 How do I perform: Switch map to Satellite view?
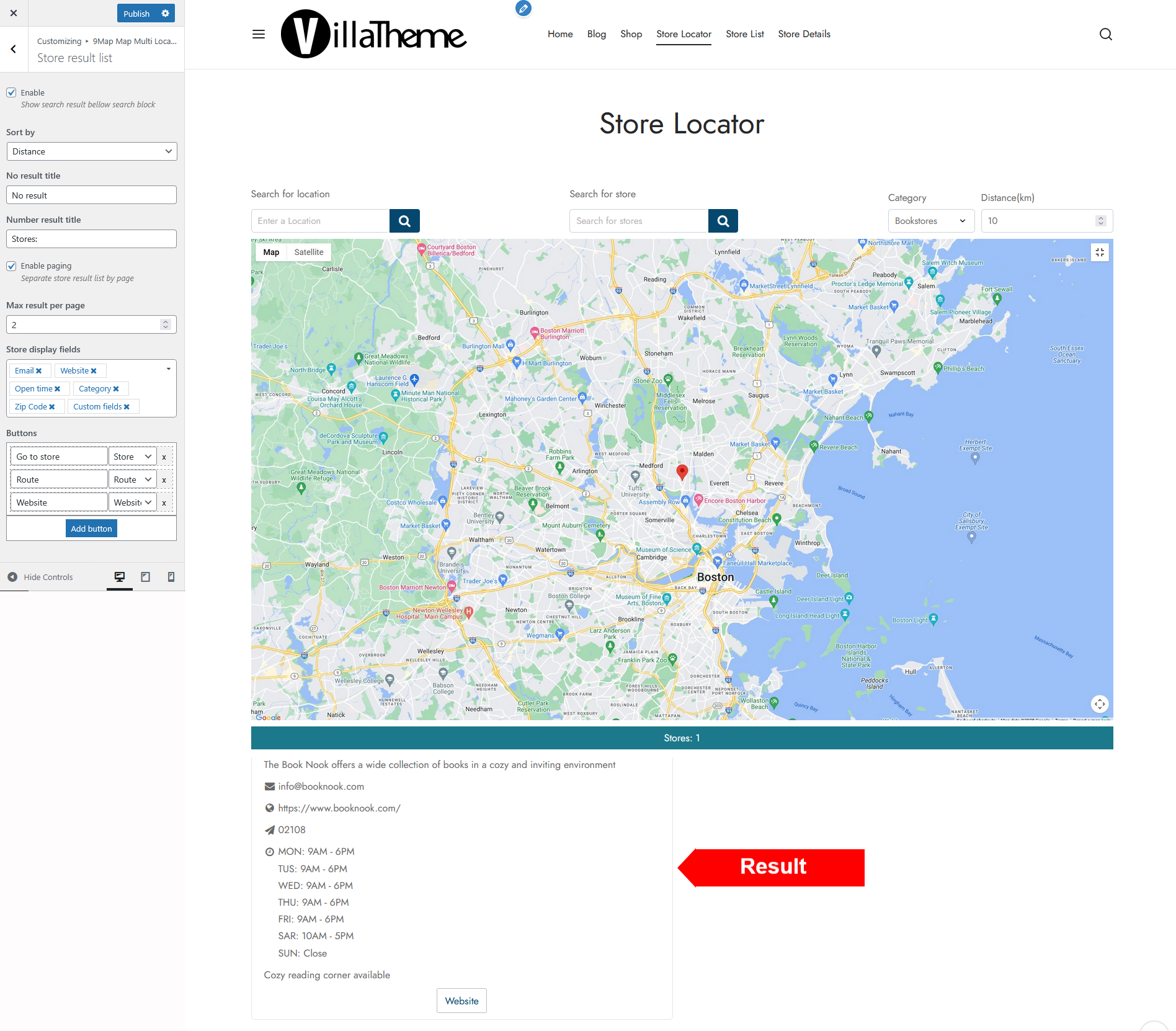coord(309,252)
